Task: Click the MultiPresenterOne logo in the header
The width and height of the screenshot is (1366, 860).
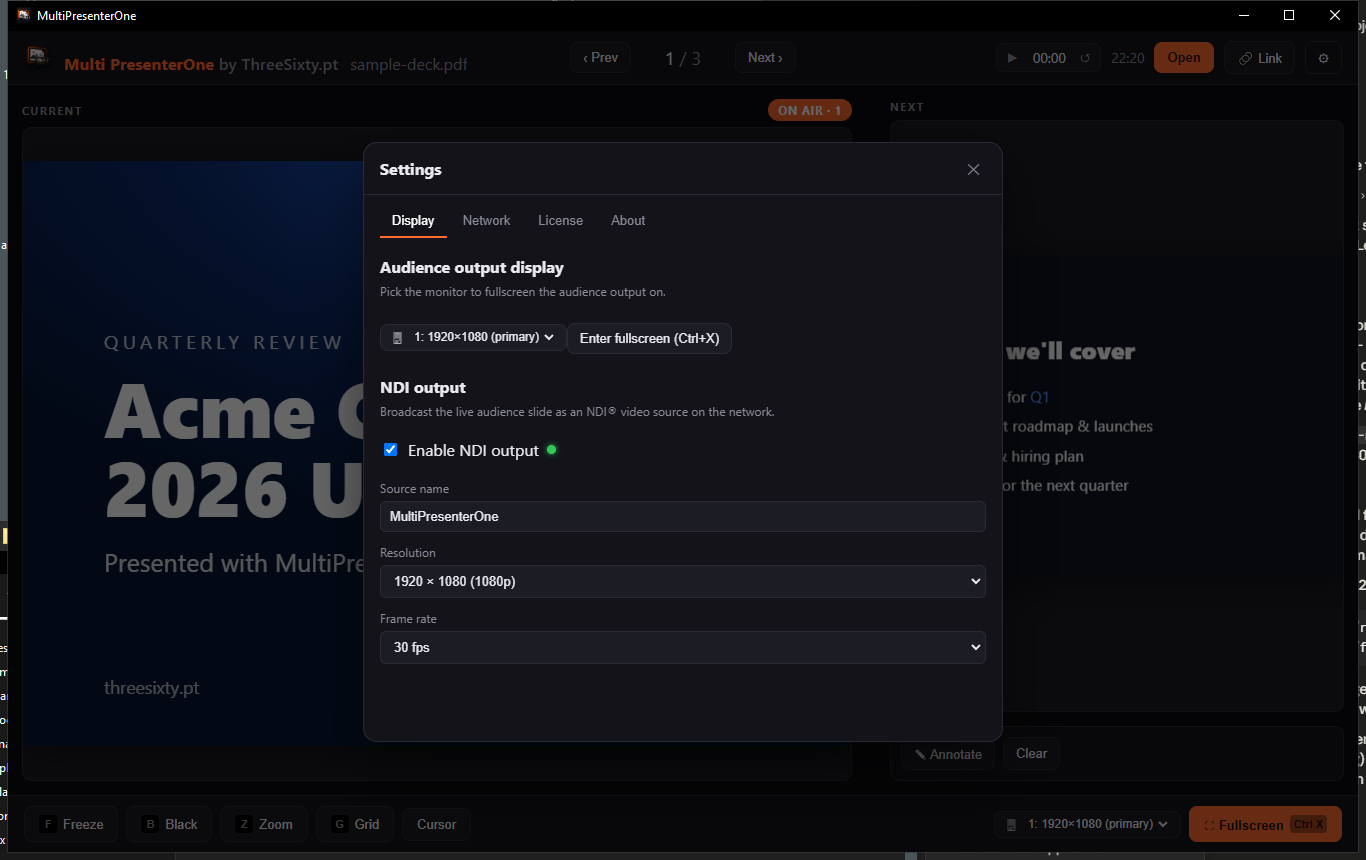Action: (38, 57)
